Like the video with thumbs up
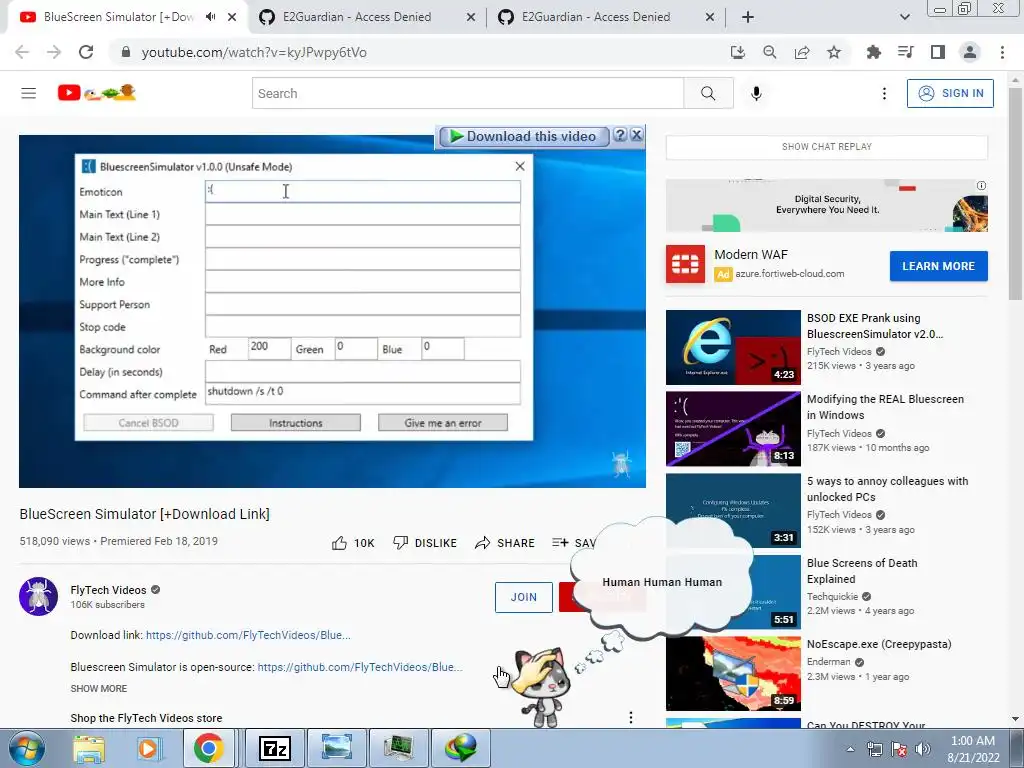This screenshot has height=768, width=1024. (x=353, y=543)
